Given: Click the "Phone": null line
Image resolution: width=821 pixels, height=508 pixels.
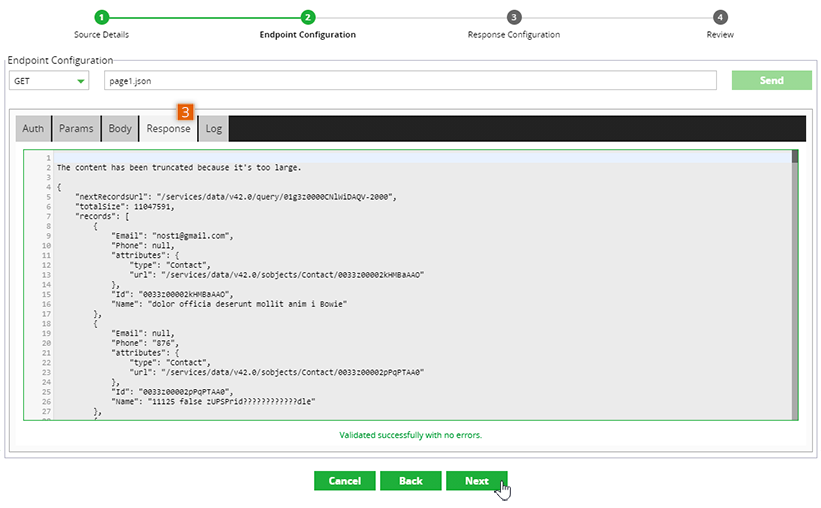Looking at the screenshot, I should tap(142, 246).
